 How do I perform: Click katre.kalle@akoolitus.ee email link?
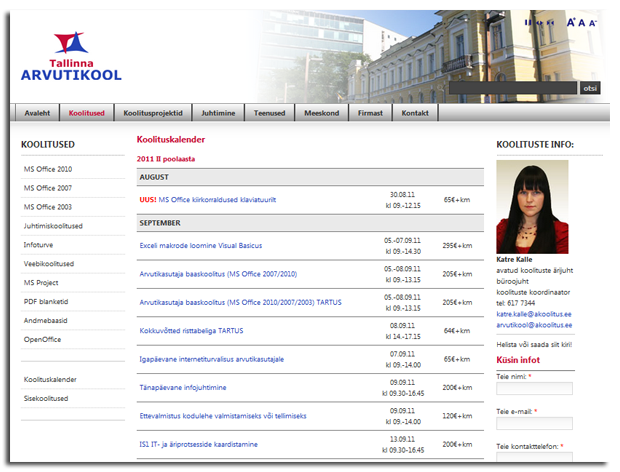(534, 314)
